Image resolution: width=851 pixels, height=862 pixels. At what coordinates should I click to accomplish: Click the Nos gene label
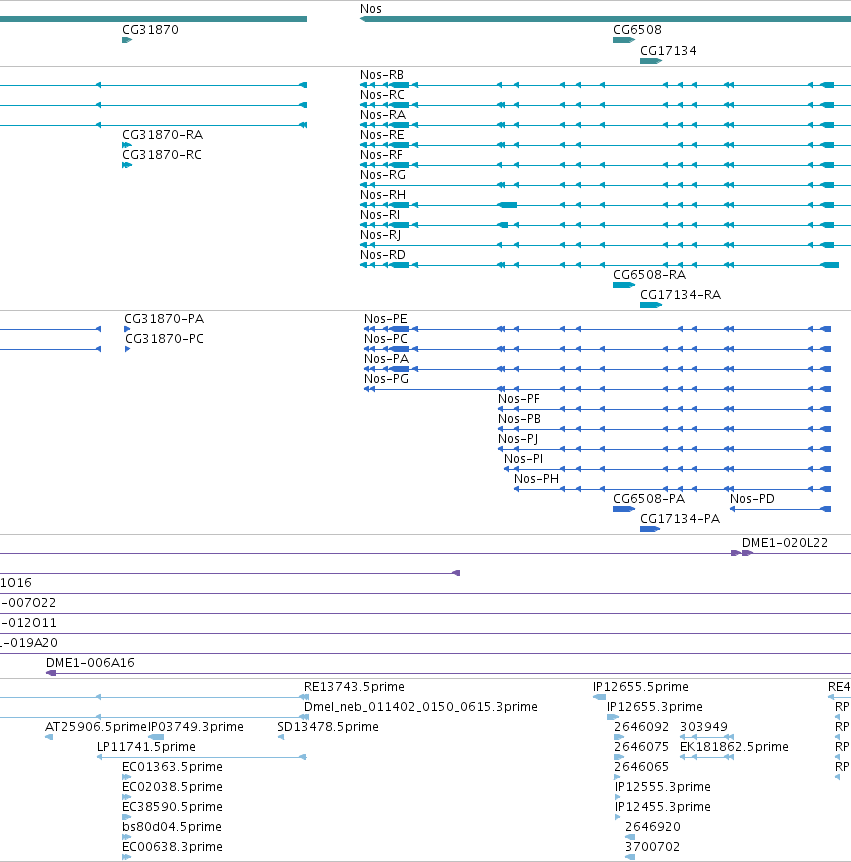pyautogui.click(x=371, y=9)
